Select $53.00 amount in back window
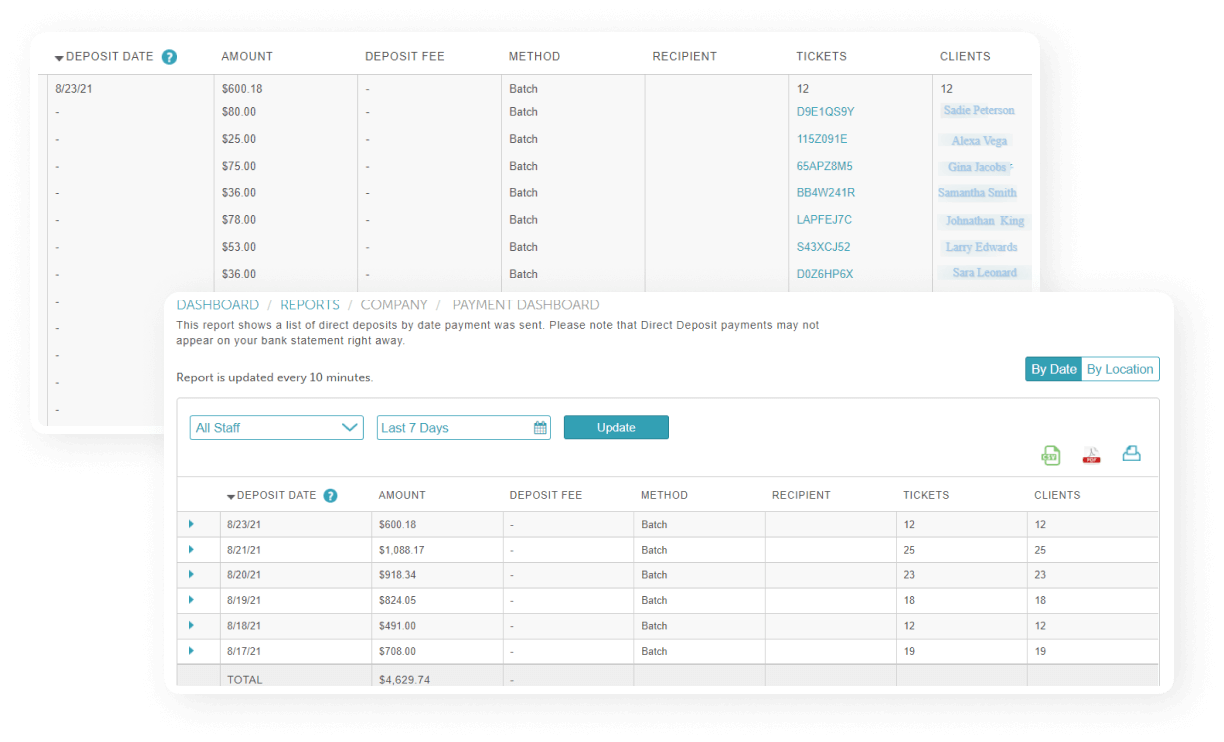The height and width of the screenshot is (742, 1224). point(239,246)
